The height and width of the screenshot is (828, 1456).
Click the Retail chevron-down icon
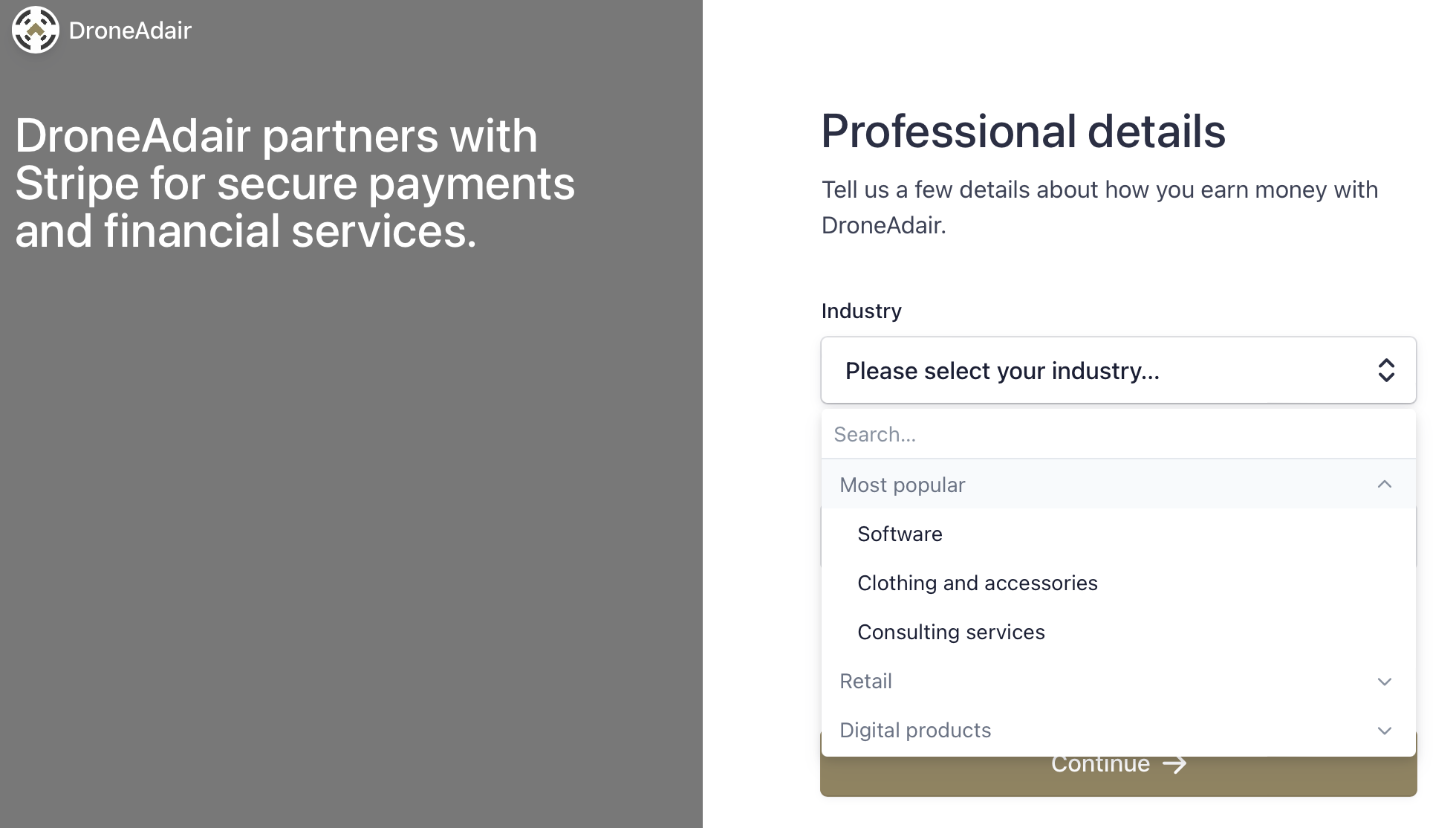1385,682
